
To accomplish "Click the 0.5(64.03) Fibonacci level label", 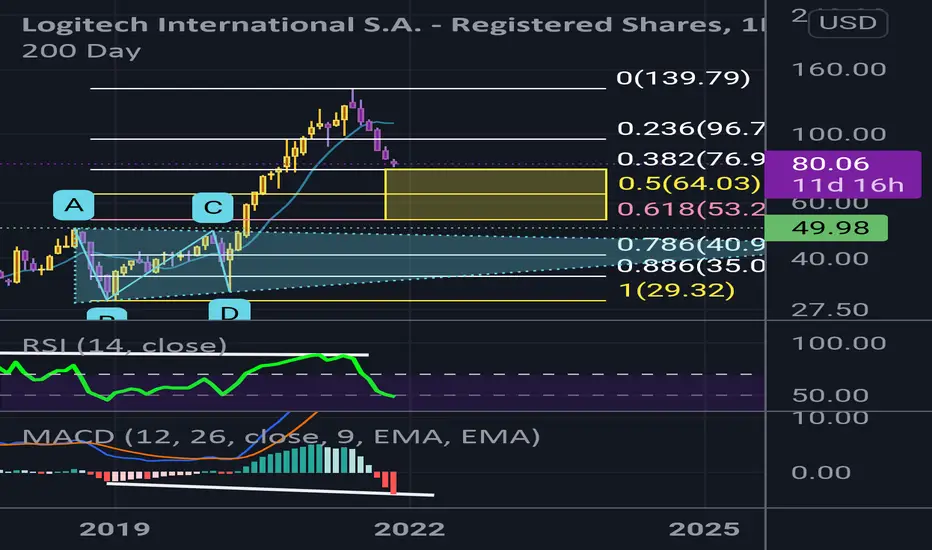I will (x=689, y=183).
